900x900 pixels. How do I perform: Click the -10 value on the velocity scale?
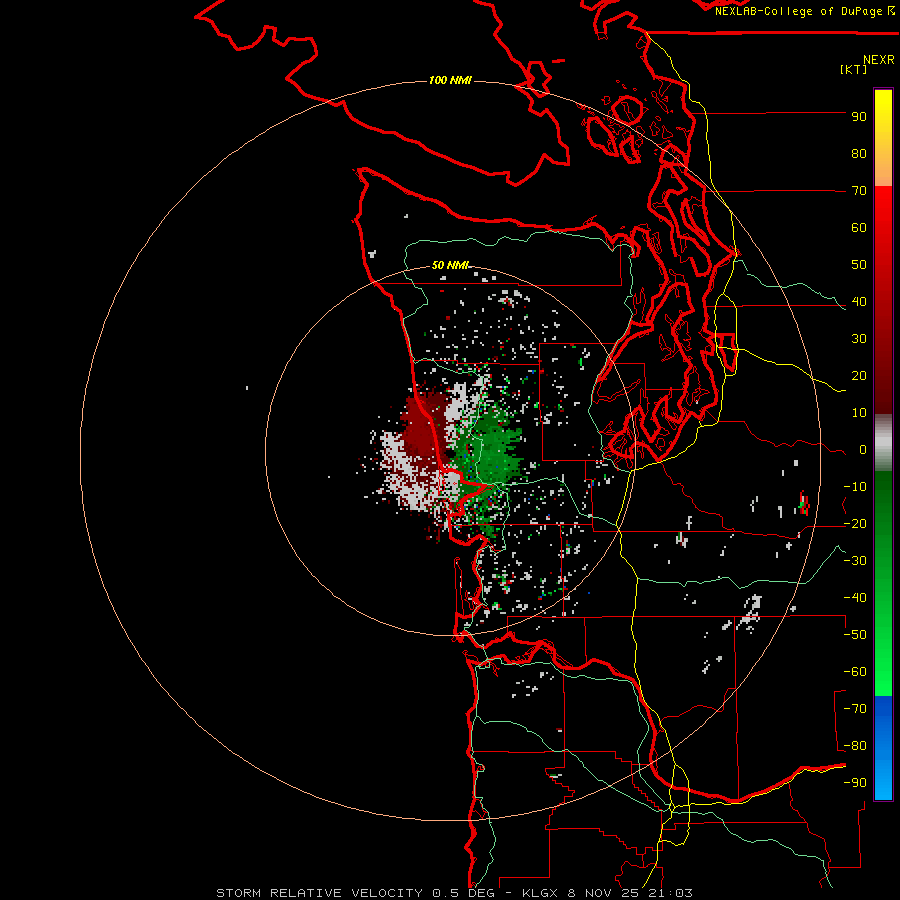(x=855, y=487)
